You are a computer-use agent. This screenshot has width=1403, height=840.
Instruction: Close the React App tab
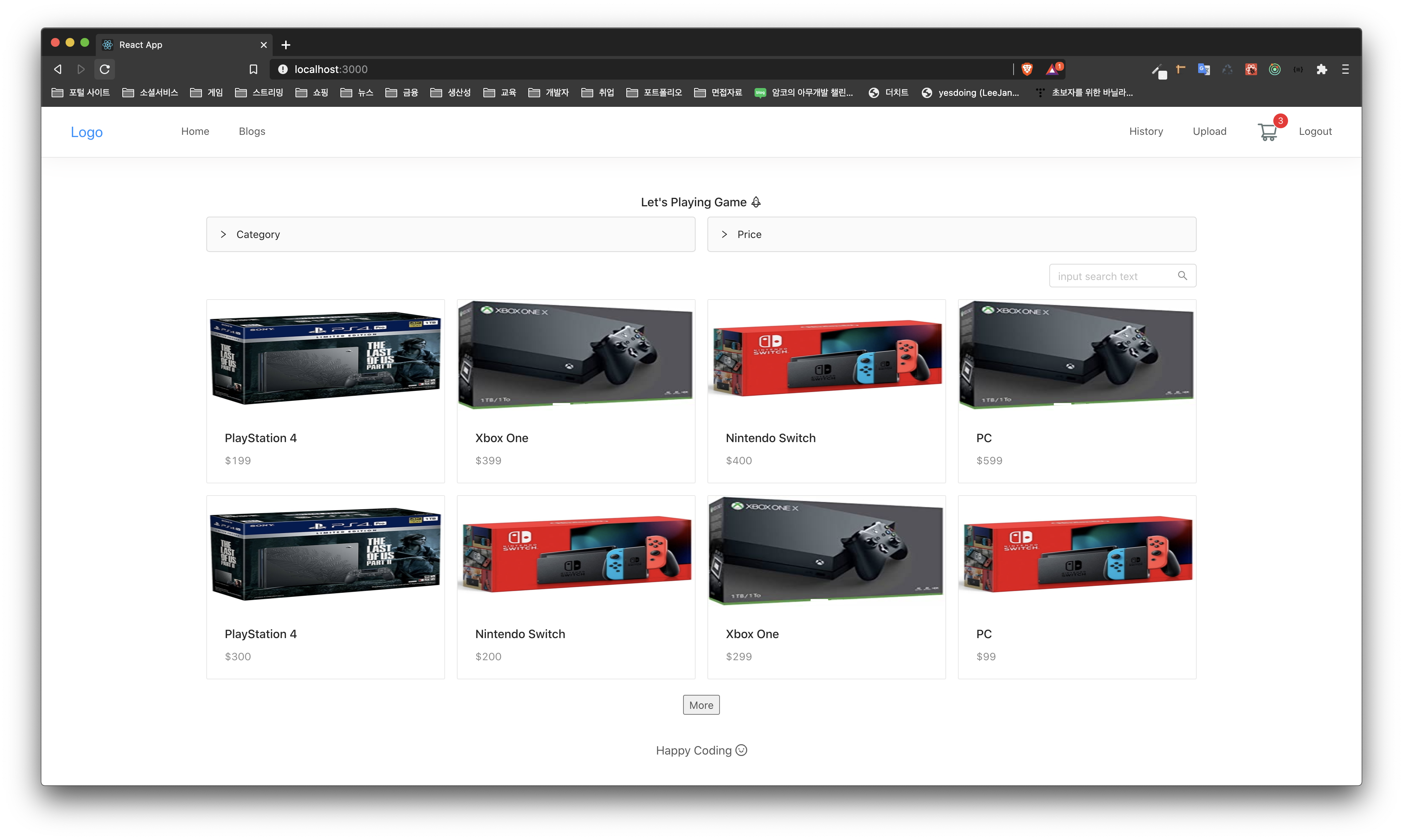pyautogui.click(x=263, y=45)
